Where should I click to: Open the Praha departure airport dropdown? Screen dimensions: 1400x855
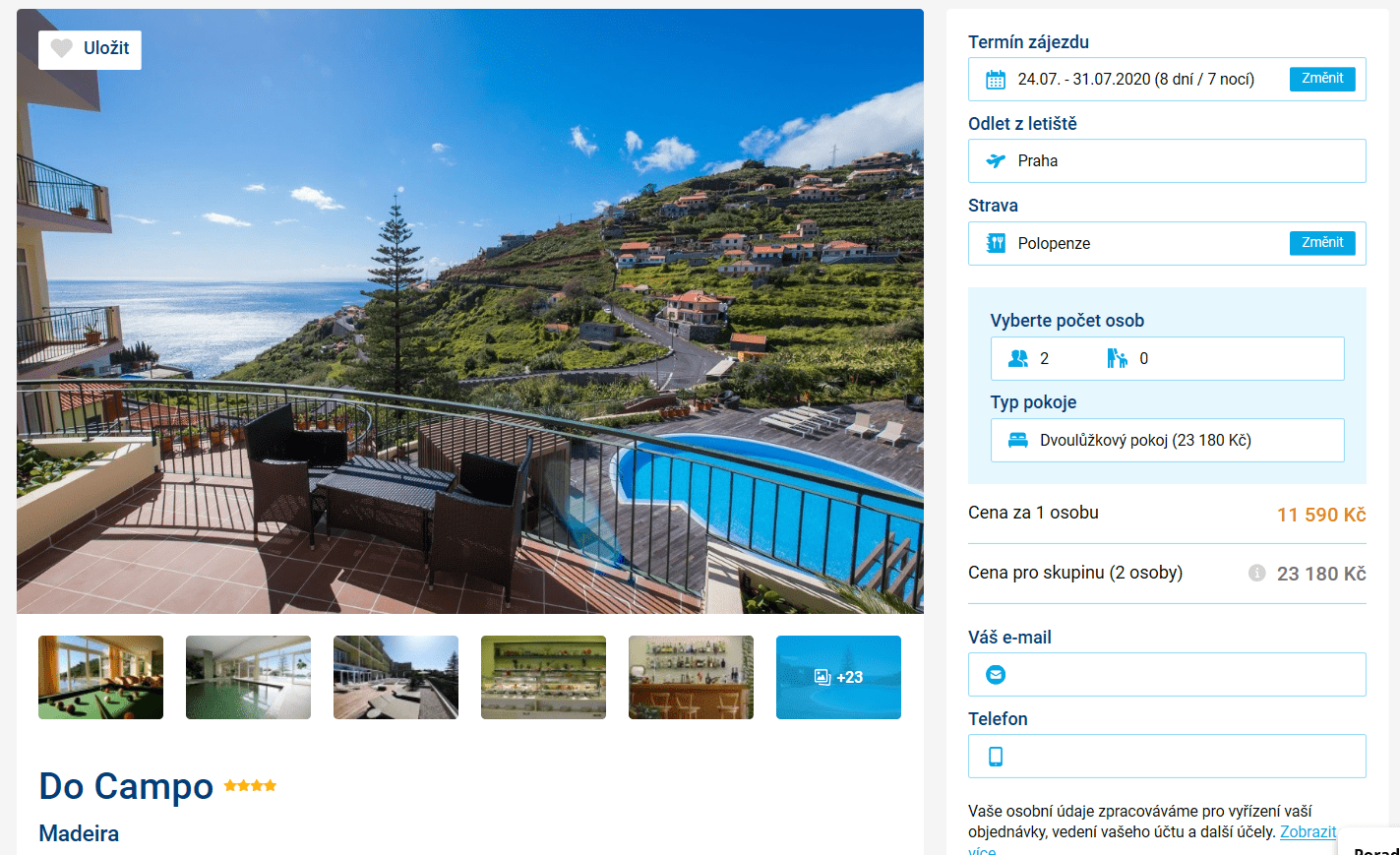pyautogui.click(x=1167, y=161)
